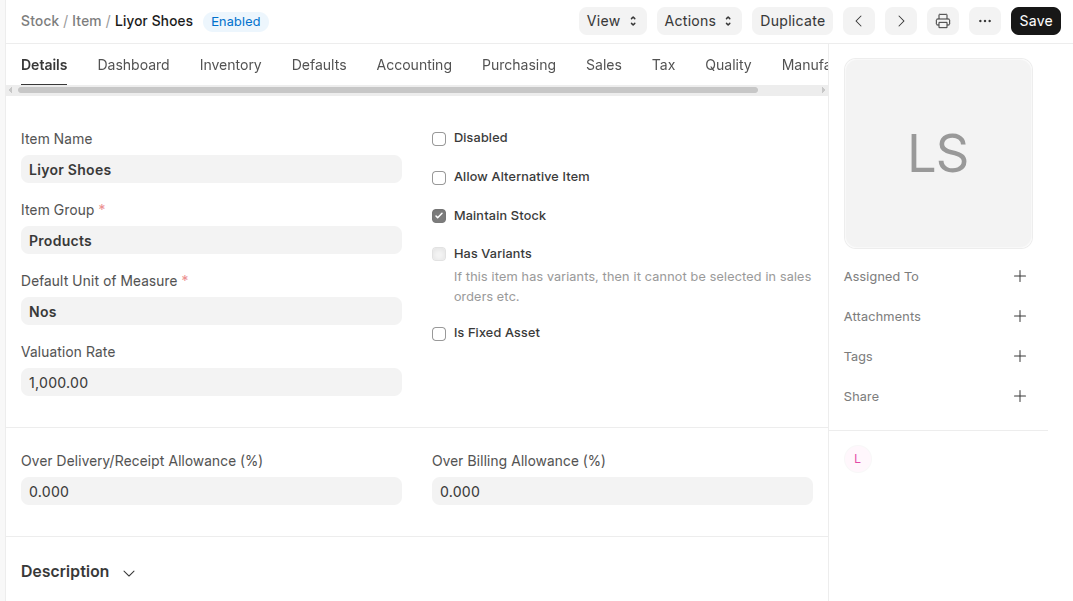Screen dimensions: 1073x601
Task: Click the Duplicate button
Action: (792, 21)
